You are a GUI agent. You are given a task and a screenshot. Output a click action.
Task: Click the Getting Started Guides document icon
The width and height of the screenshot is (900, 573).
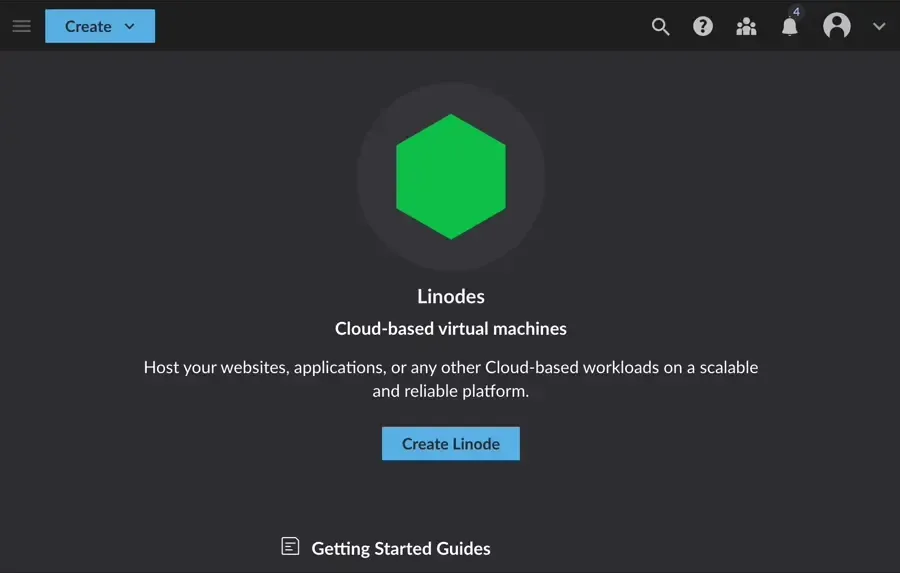coord(290,546)
